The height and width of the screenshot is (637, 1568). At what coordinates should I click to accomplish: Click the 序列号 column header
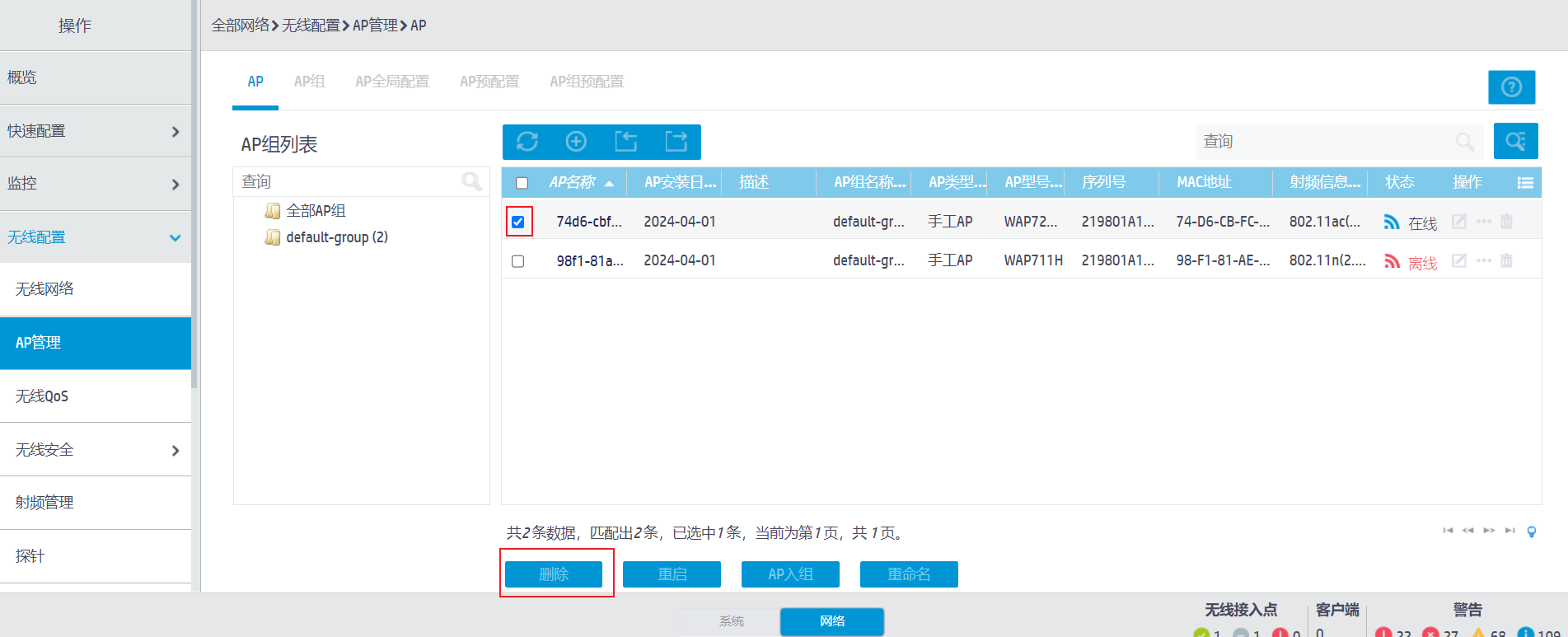click(x=1104, y=182)
